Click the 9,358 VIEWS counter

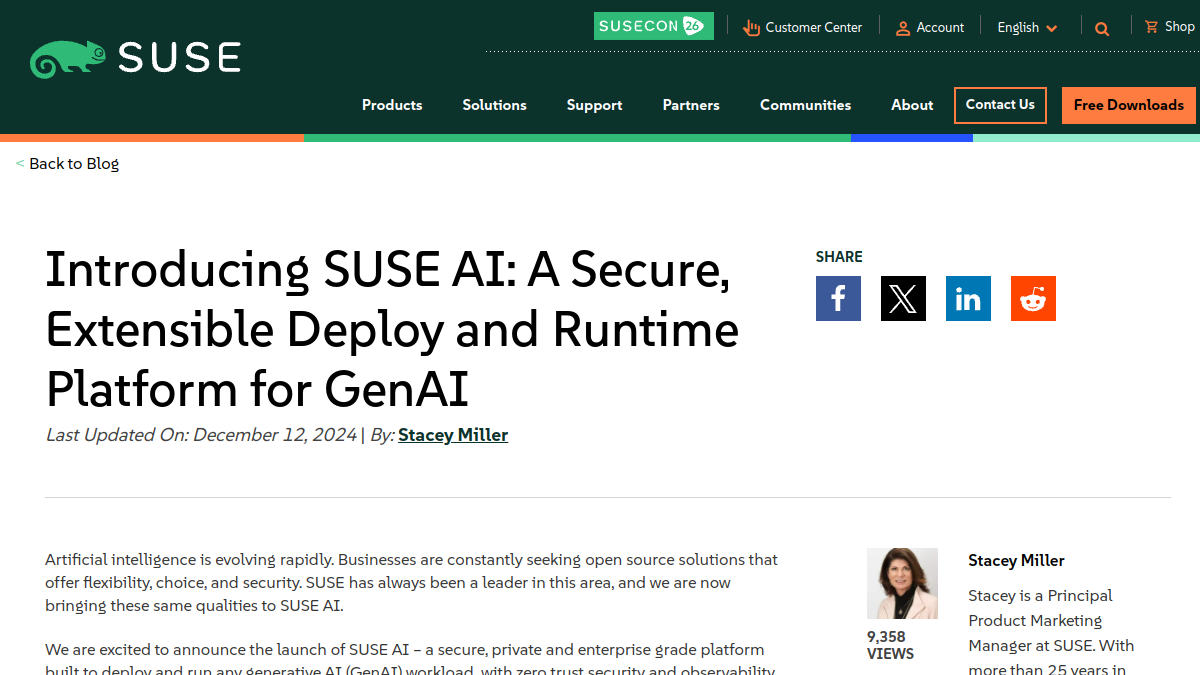pos(890,645)
